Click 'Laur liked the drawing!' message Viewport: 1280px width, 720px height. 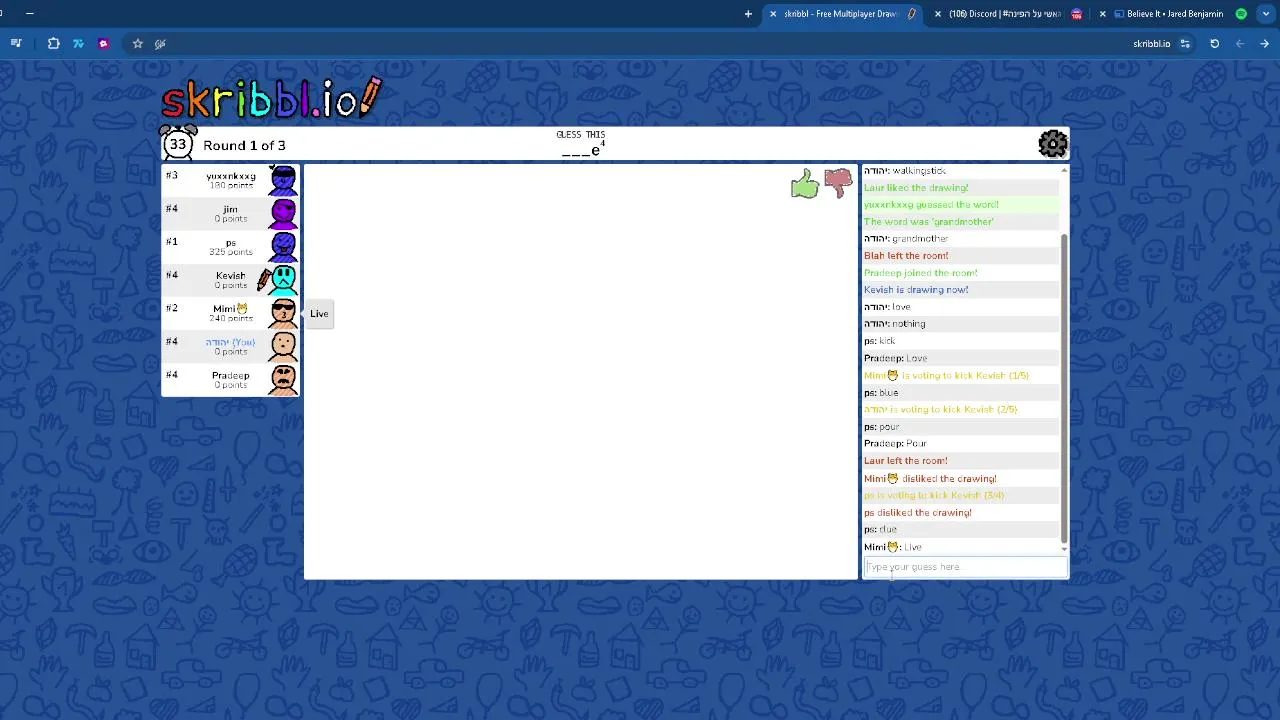(x=916, y=188)
